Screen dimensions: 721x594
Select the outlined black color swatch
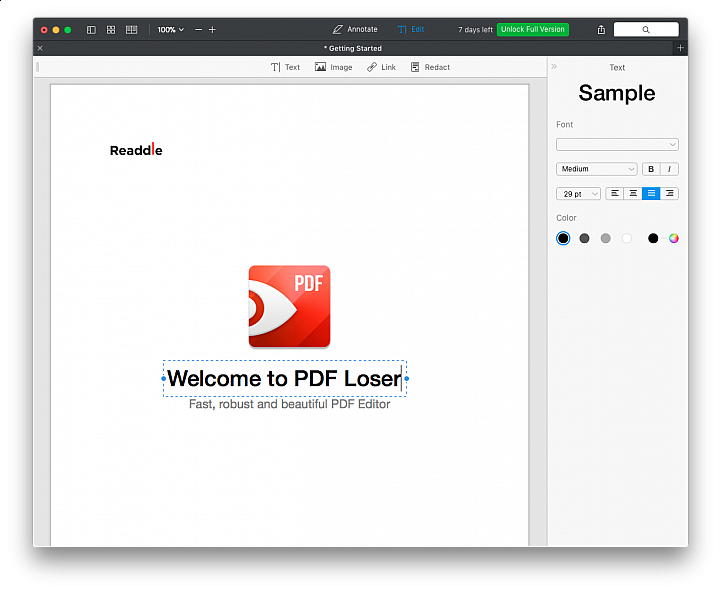563,238
